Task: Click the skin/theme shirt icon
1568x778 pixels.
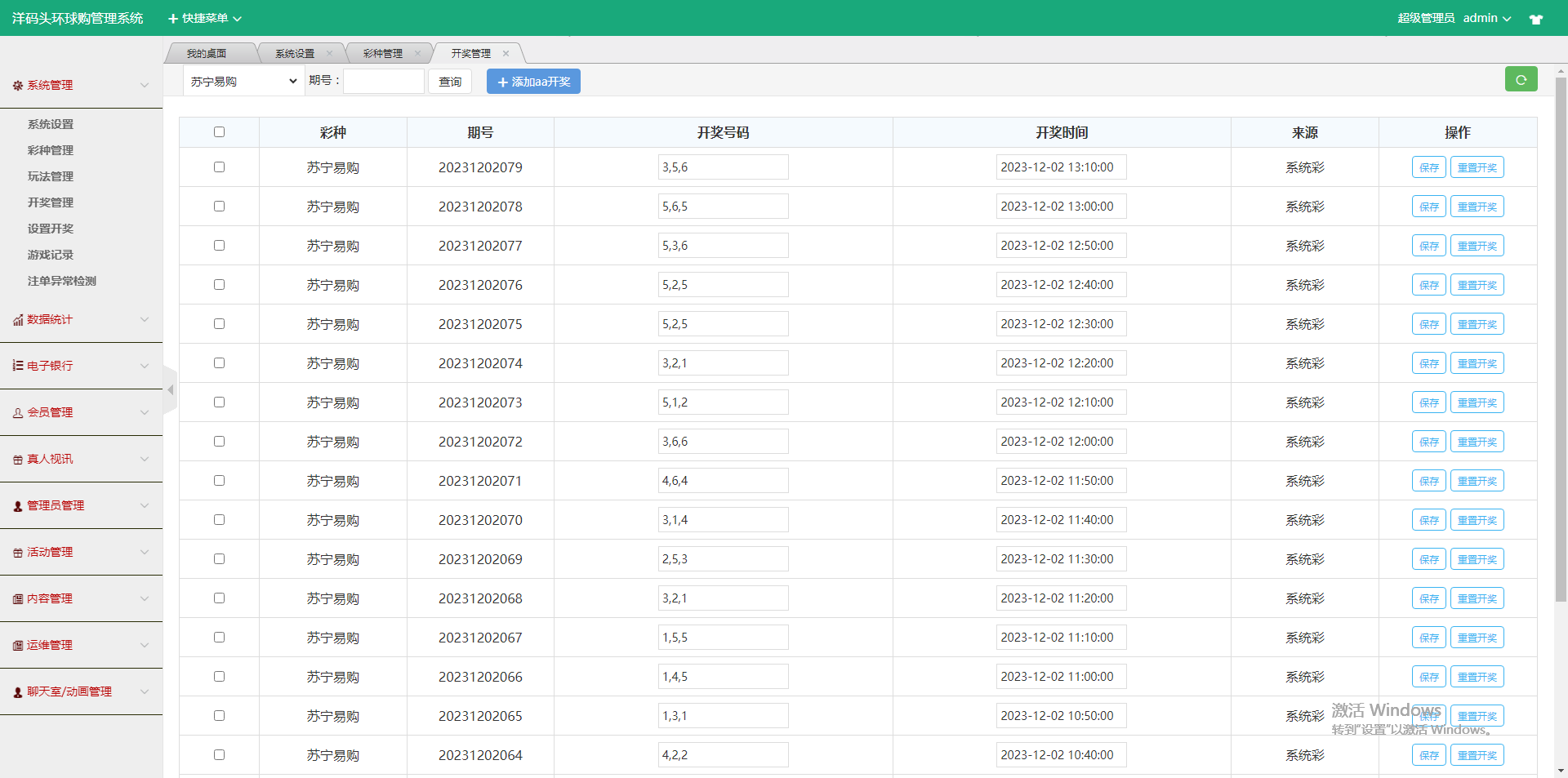Action: pos(1536,19)
